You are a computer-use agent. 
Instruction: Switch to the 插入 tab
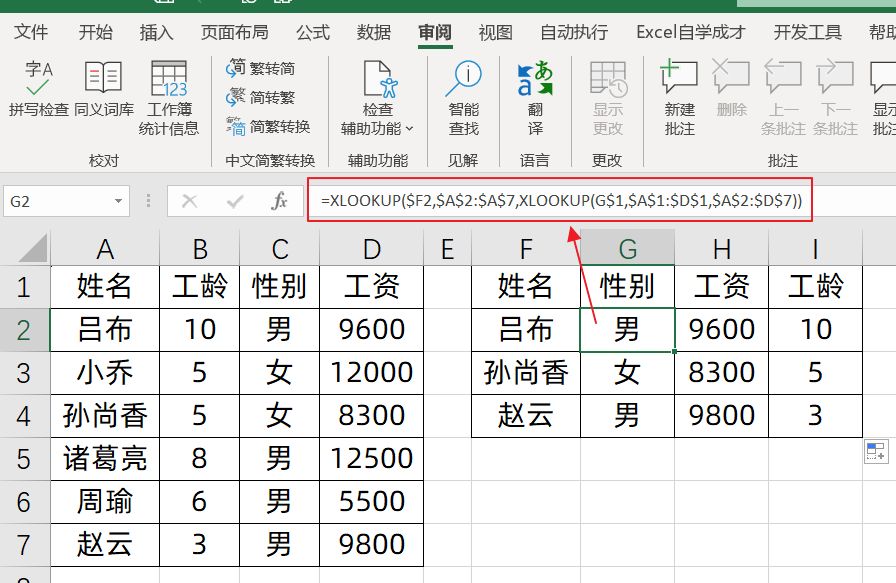(x=156, y=32)
